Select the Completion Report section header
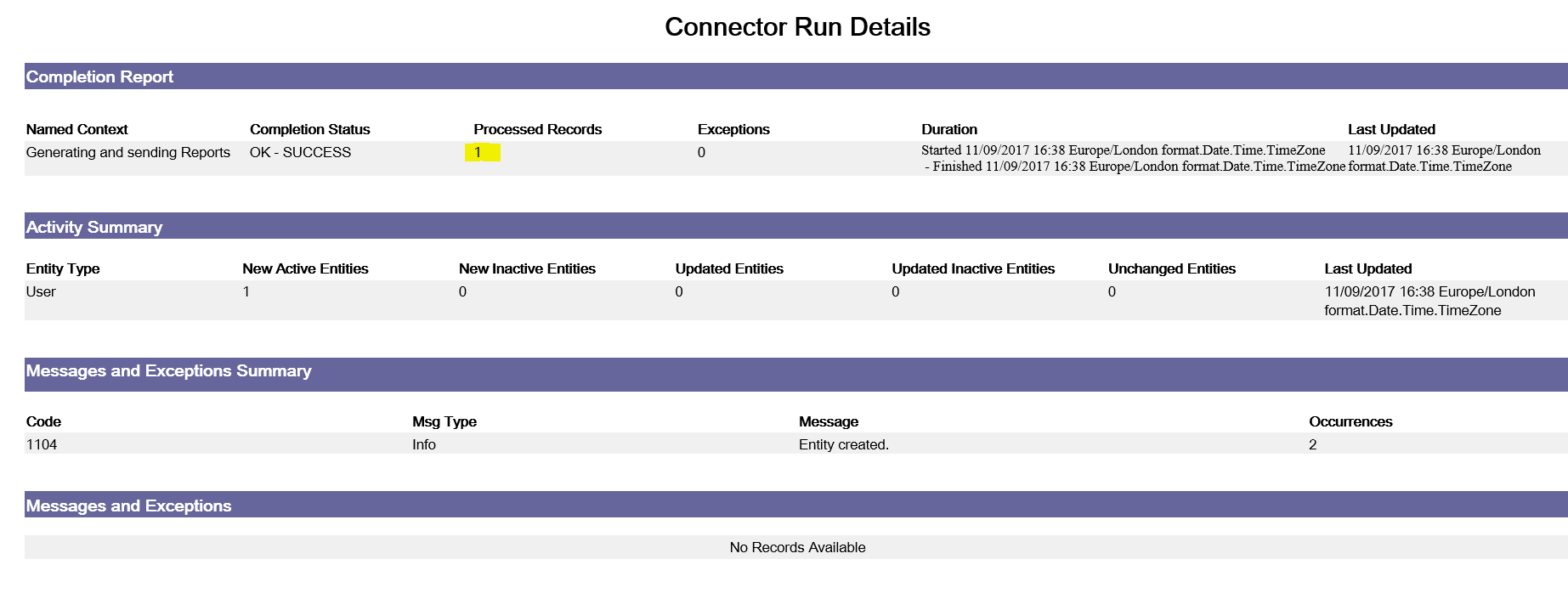Image resolution: width=1568 pixels, height=593 pixels. [x=795, y=76]
